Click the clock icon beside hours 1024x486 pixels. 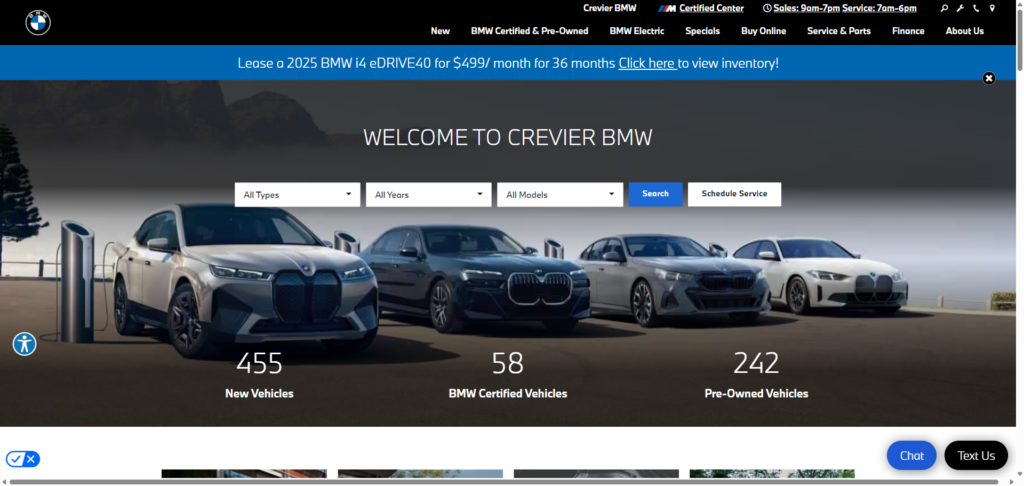click(767, 8)
